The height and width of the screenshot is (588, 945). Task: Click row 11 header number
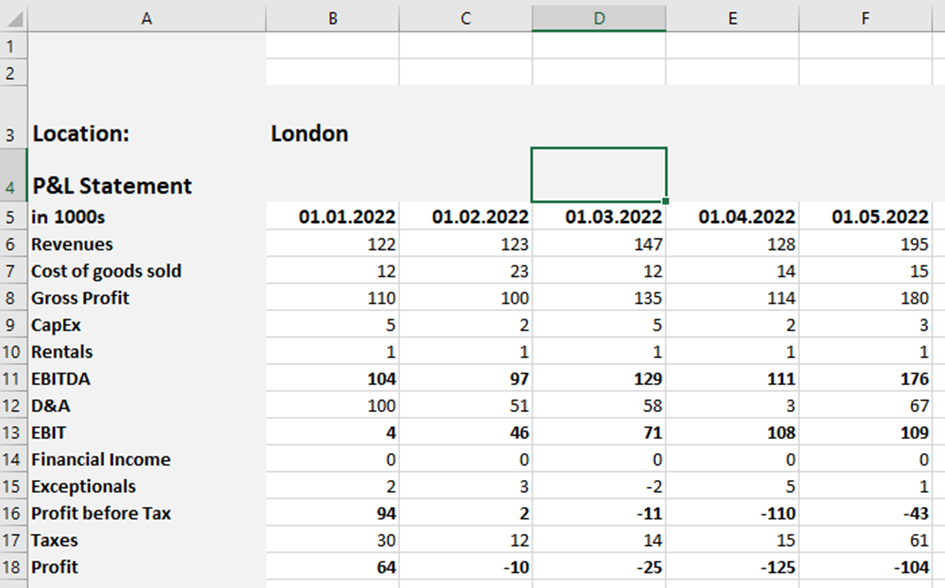coord(12,379)
